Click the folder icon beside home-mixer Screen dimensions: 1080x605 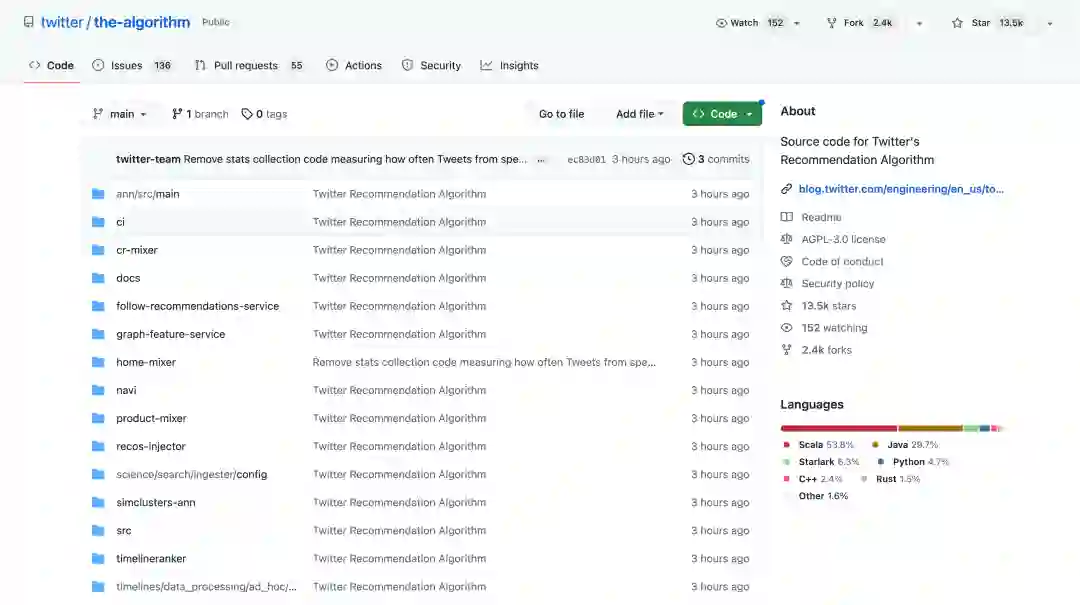coord(98,362)
